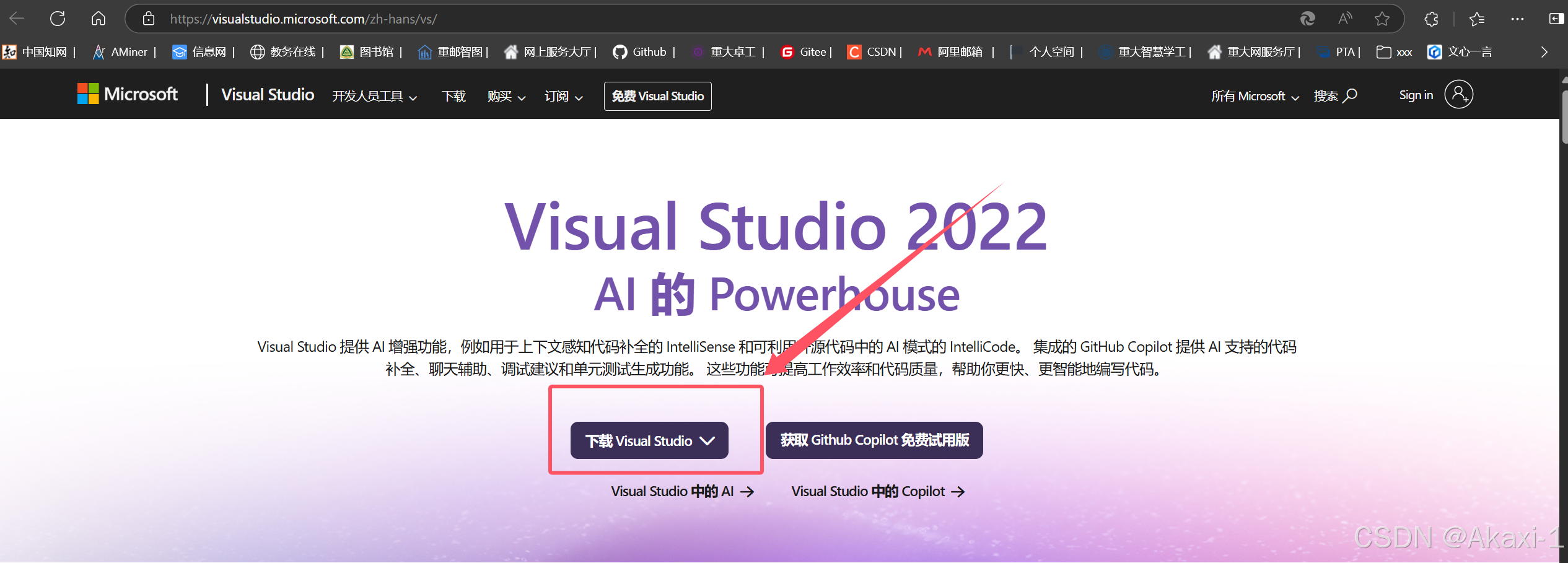Open Visual Studio 中的 AI link

tap(682, 491)
